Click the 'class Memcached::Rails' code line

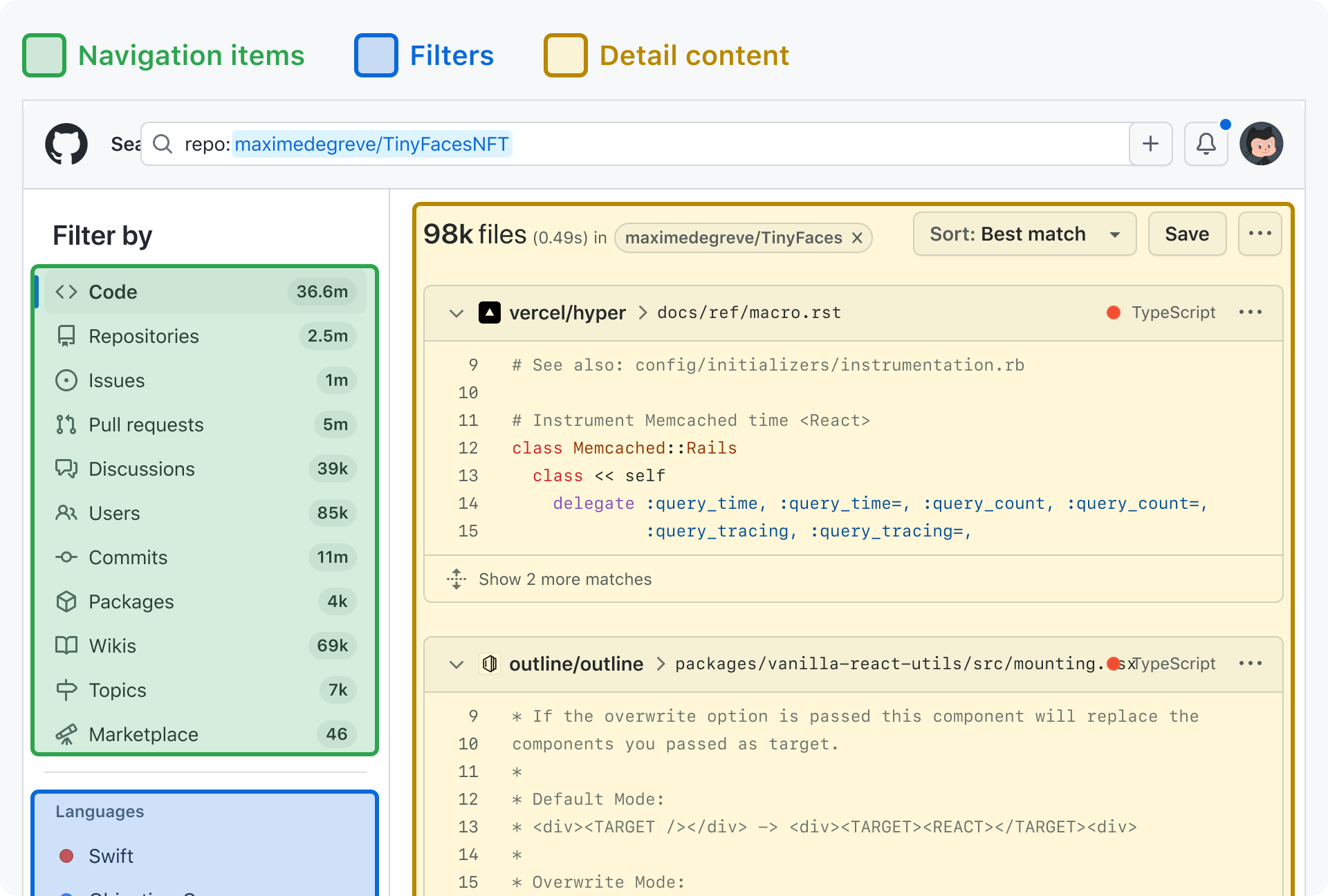[x=625, y=448]
